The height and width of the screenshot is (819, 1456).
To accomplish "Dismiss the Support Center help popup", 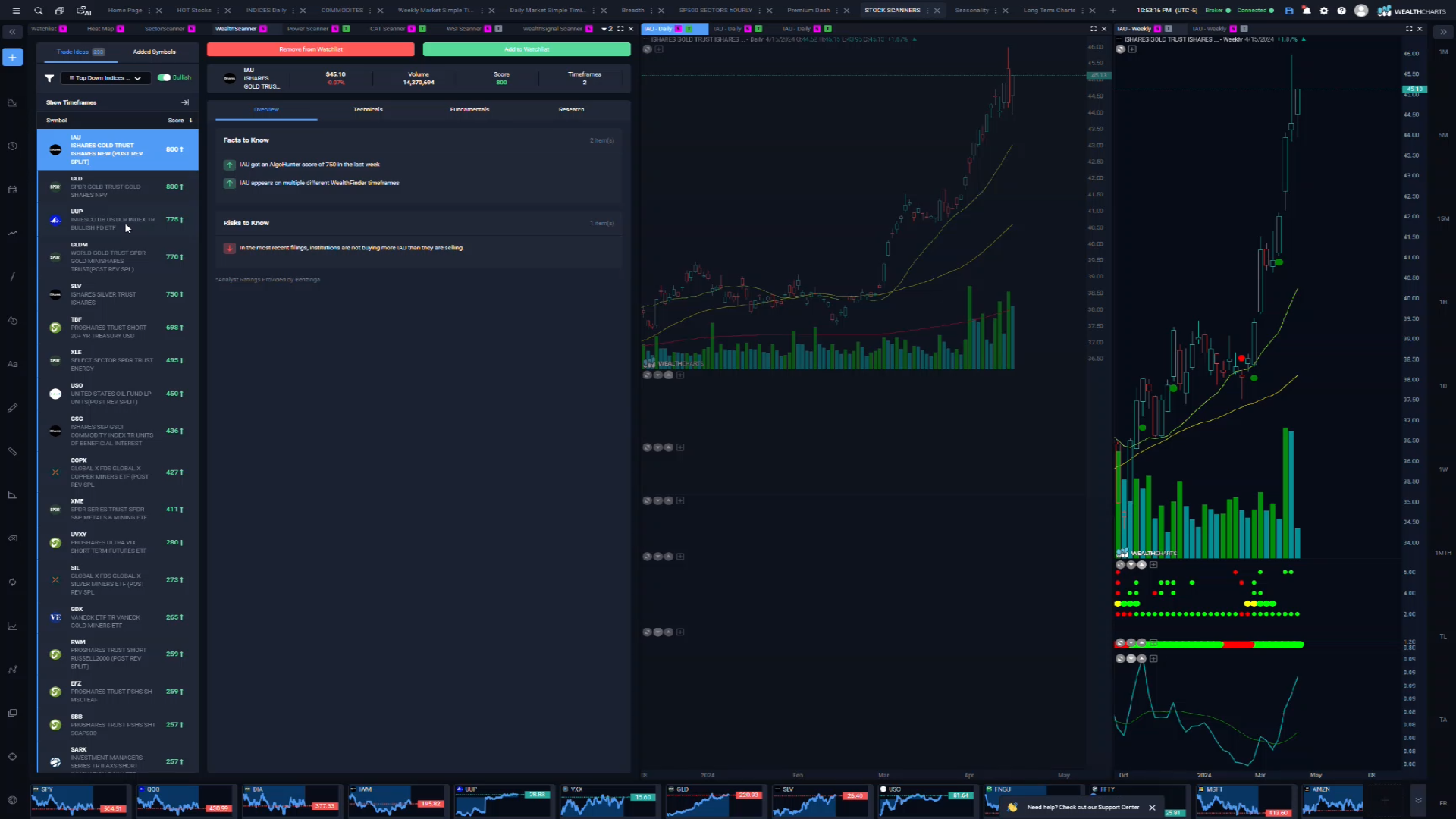I will 1152,808.
